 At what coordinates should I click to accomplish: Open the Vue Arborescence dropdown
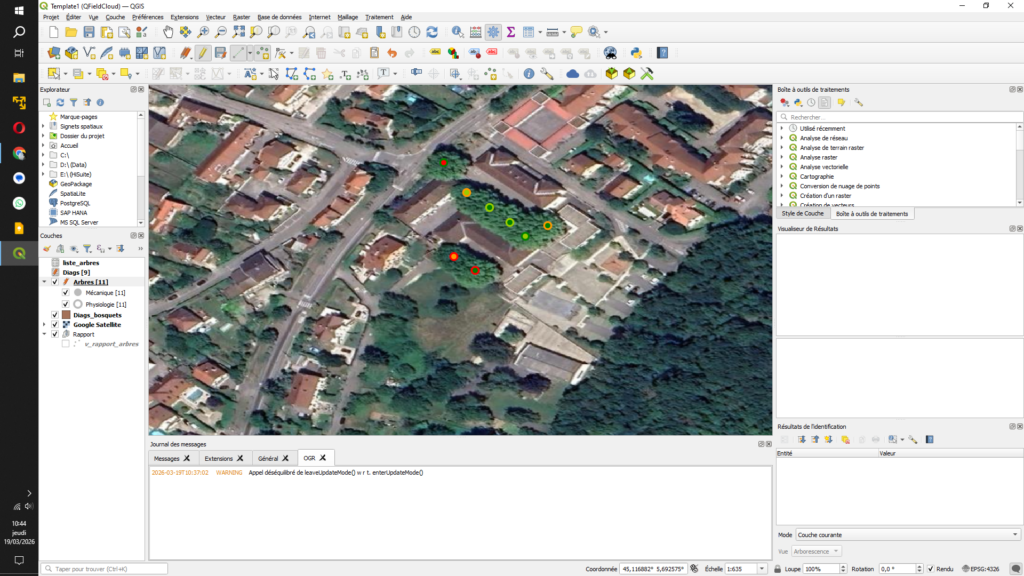[x=816, y=552]
